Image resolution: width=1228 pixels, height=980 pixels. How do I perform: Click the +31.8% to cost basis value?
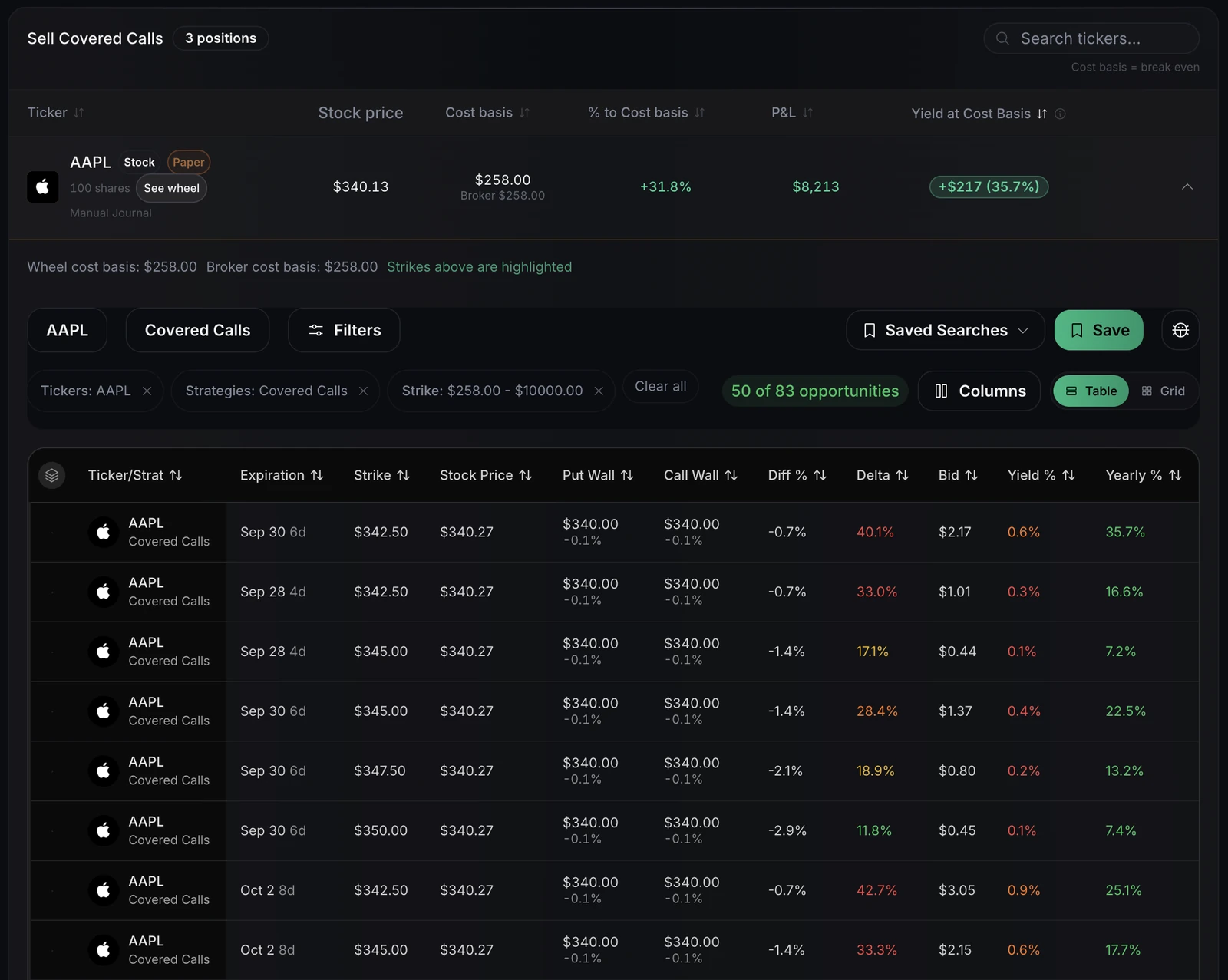(x=665, y=186)
